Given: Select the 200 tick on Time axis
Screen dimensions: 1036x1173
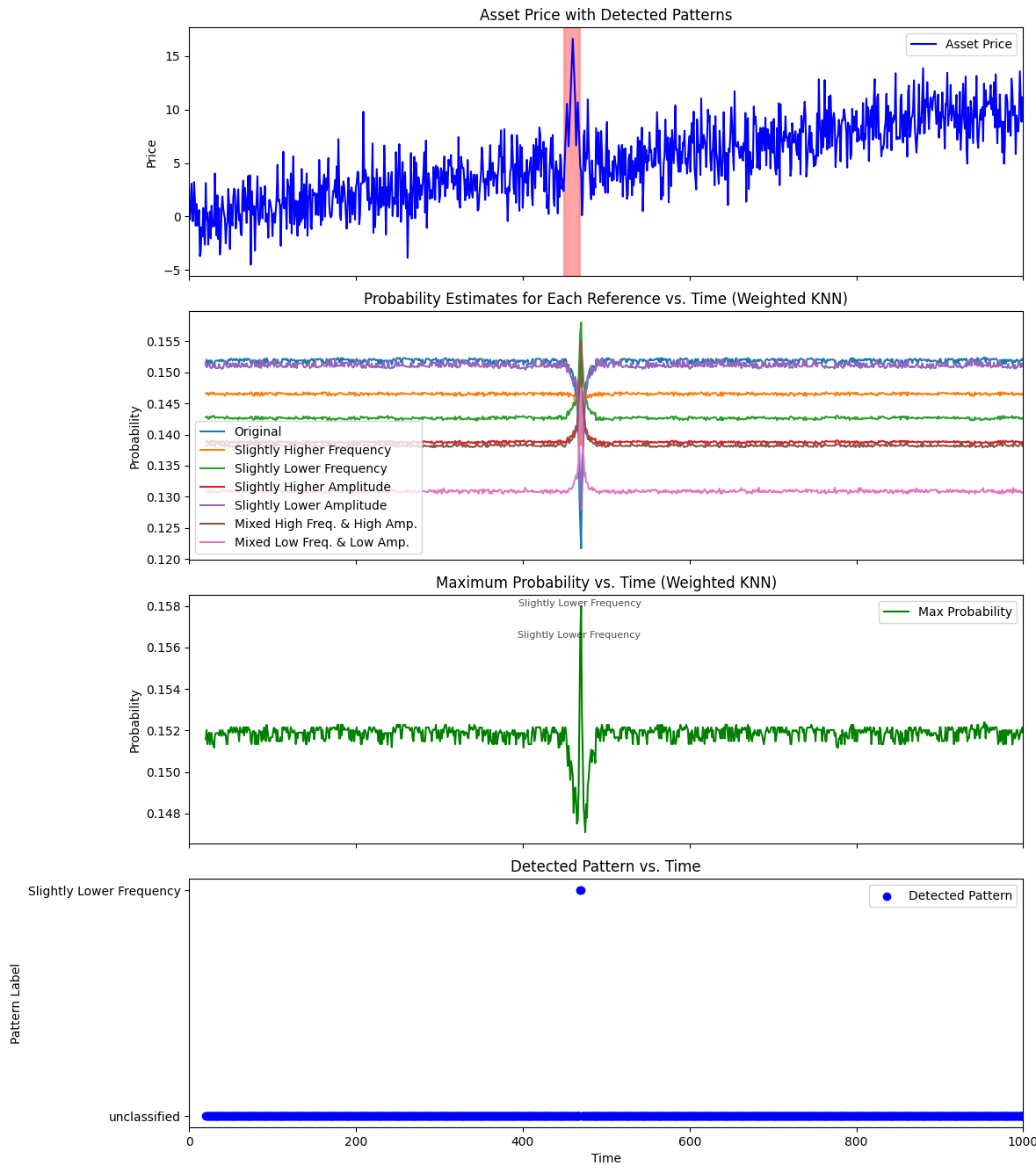Looking at the screenshot, I should point(356,1141).
